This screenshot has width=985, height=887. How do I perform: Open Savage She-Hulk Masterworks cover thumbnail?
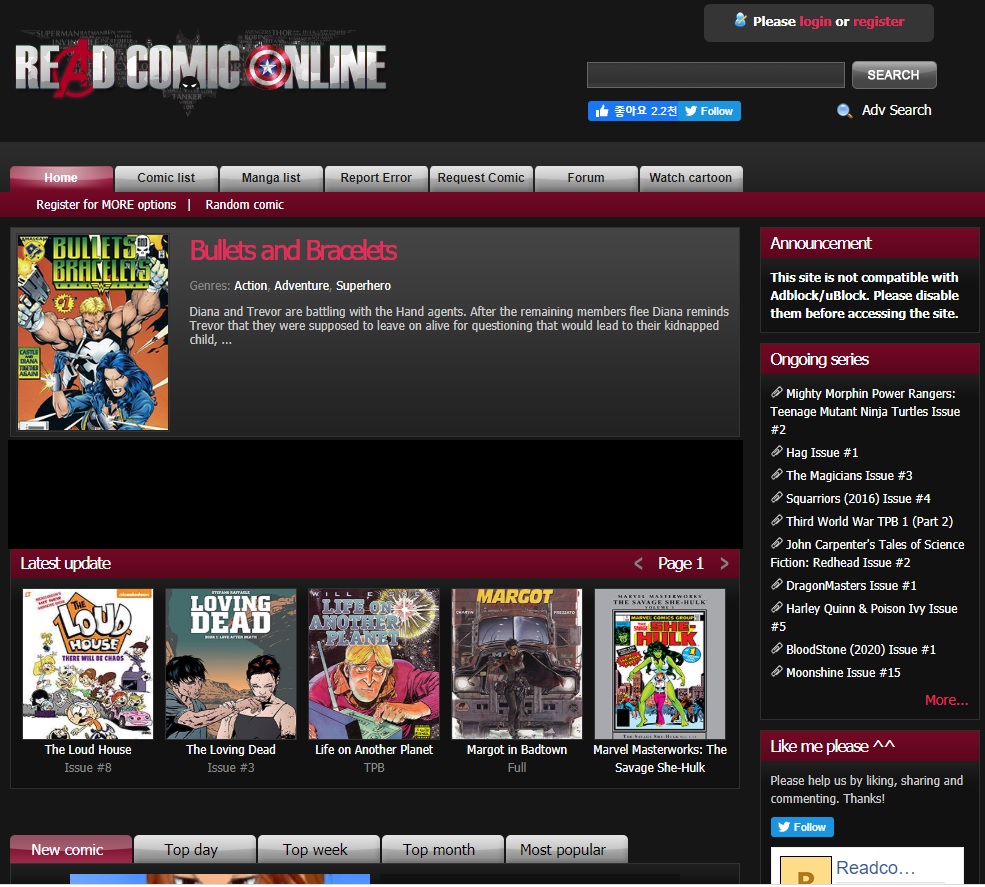pos(660,664)
